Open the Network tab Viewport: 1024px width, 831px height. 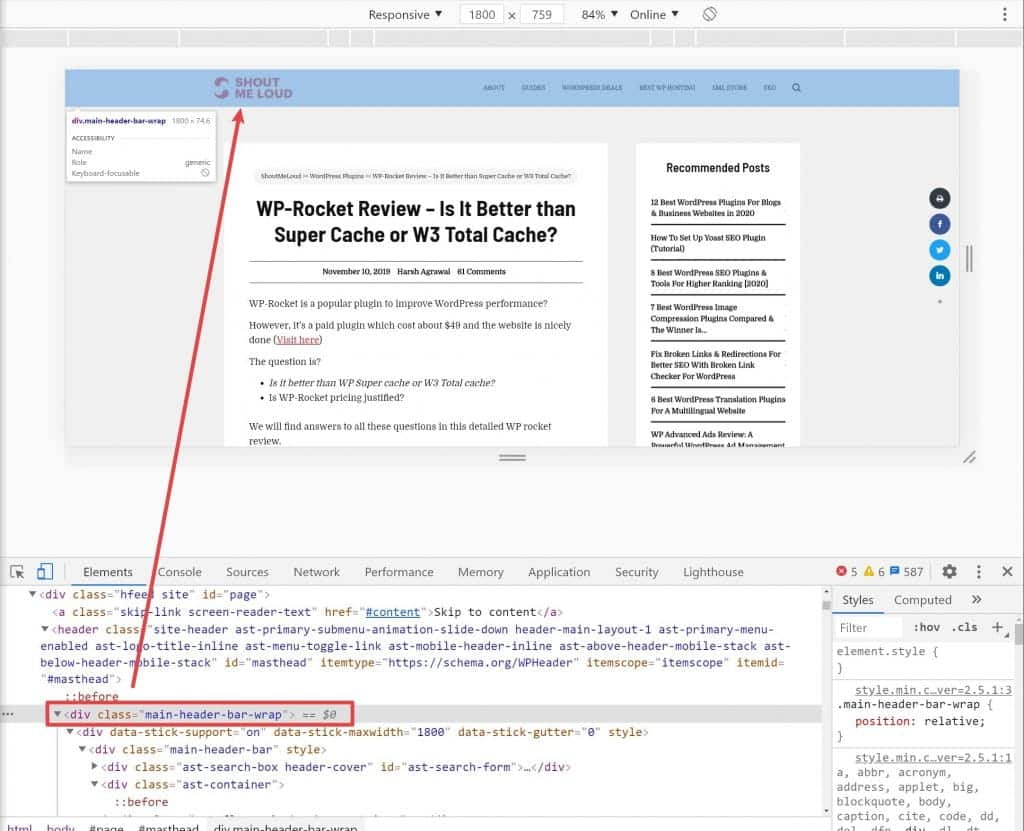point(316,572)
